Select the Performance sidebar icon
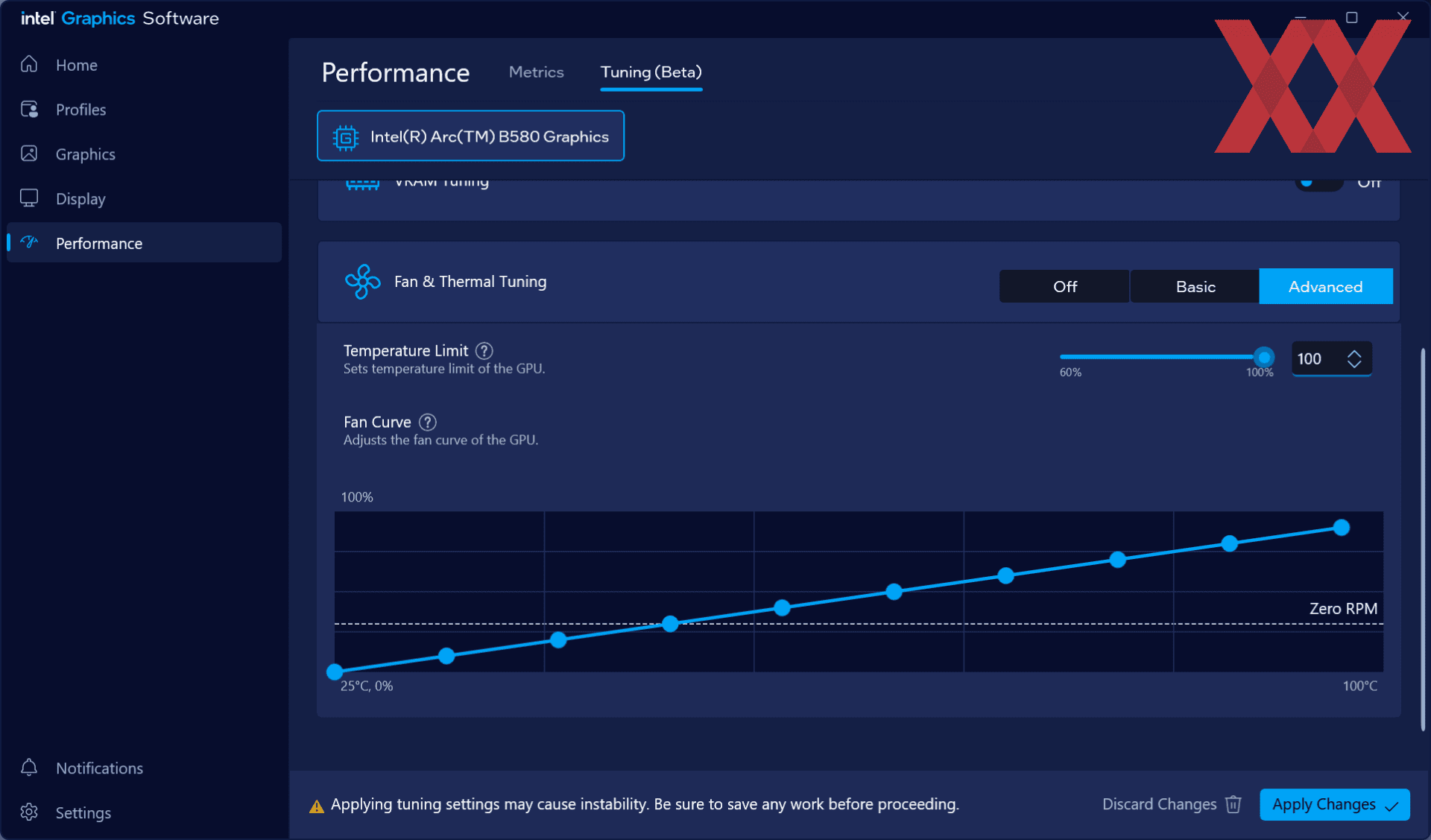Image resolution: width=1431 pixels, height=840 pixels. click(x=29, y=242)
